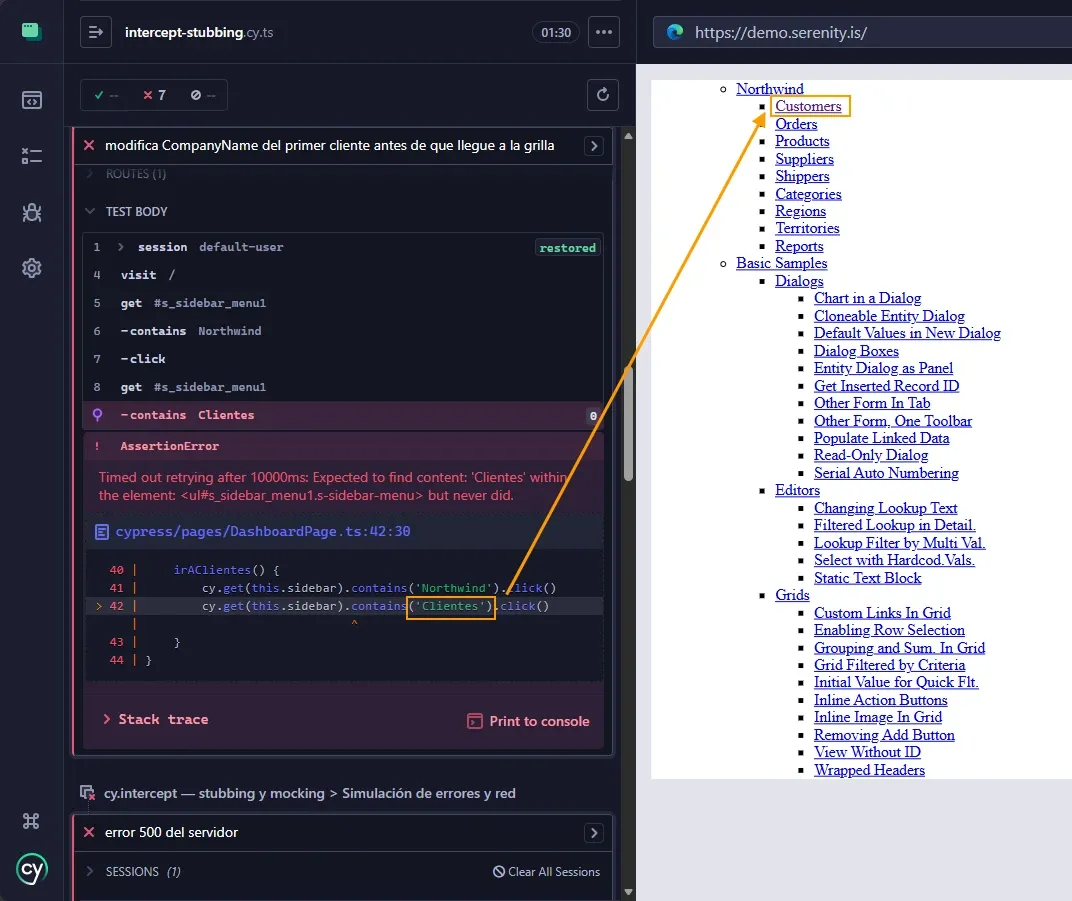Click the failed tests count 7
Image resolution: width=1072 pixels, height=901 pixels.
pyautogui.click(x=155, y=95)
